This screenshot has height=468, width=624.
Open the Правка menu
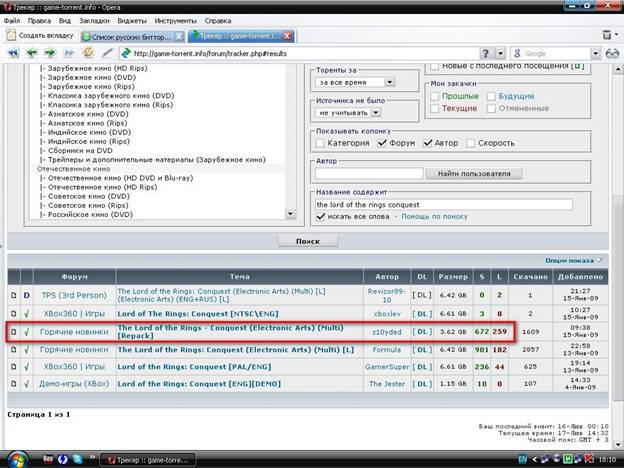[x=39, y=21]
